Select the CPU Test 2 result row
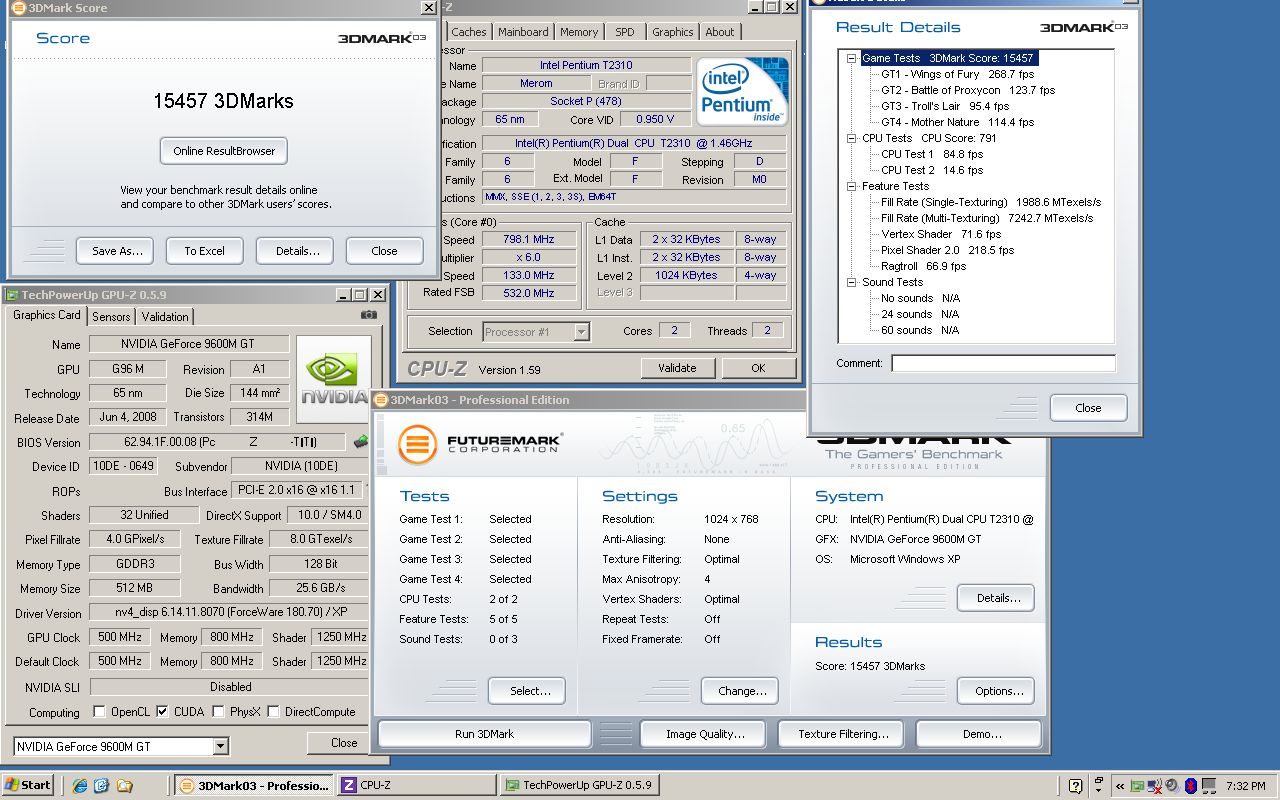The height and width of the screenshot is (800, 1280). tap(932, 170)
